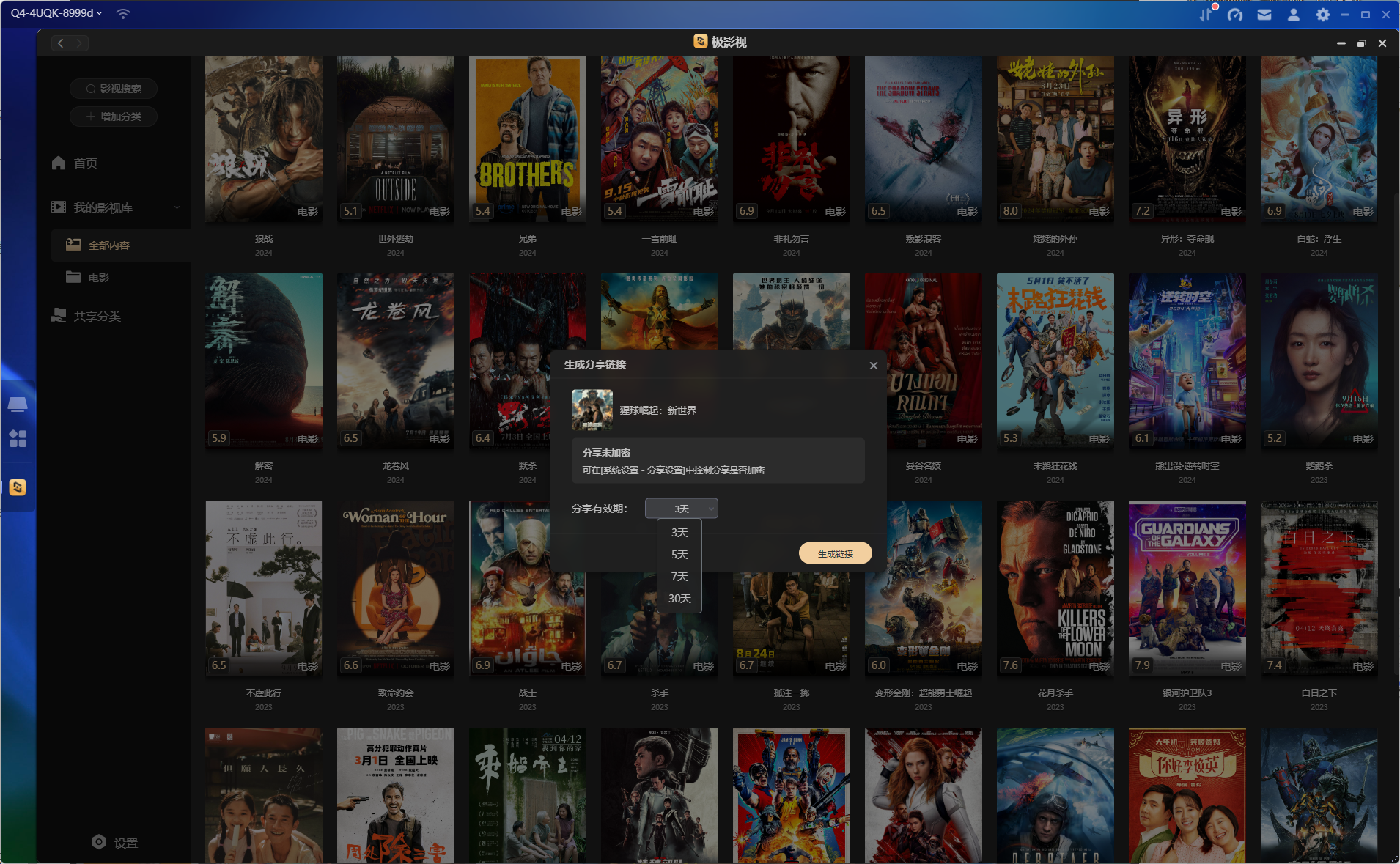Select 全部内容 folder icon

point(73,245)
